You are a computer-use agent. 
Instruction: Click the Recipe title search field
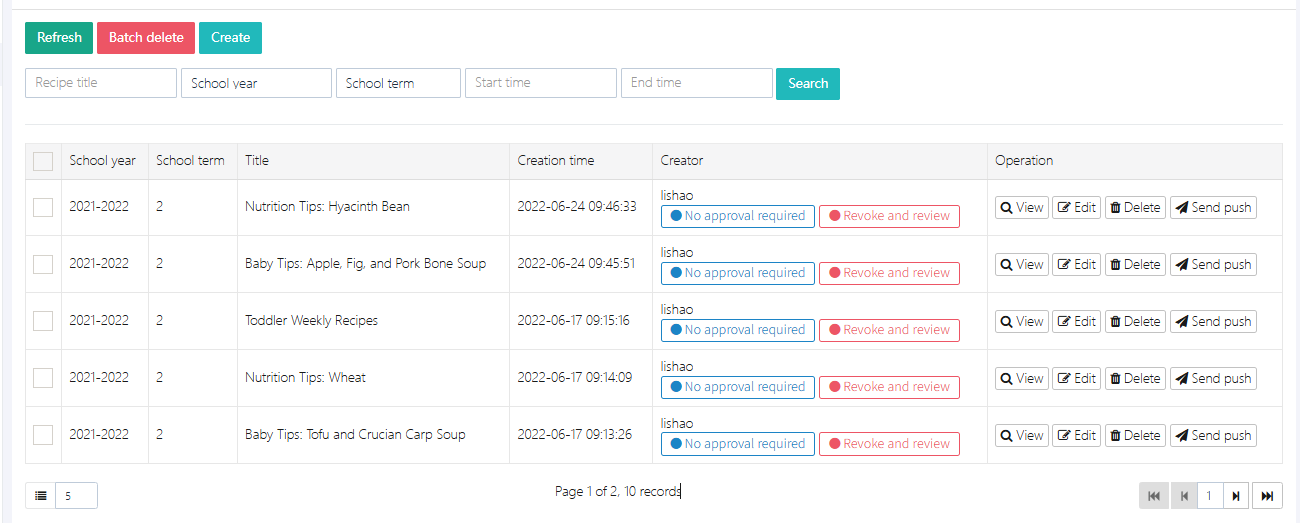coord(101,83)
